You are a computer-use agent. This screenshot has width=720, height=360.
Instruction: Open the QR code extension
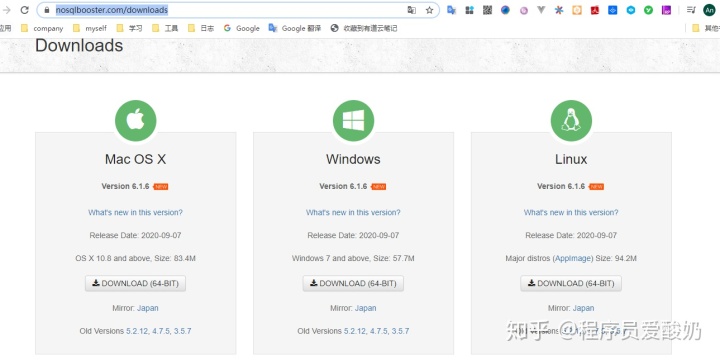(487, 10)
